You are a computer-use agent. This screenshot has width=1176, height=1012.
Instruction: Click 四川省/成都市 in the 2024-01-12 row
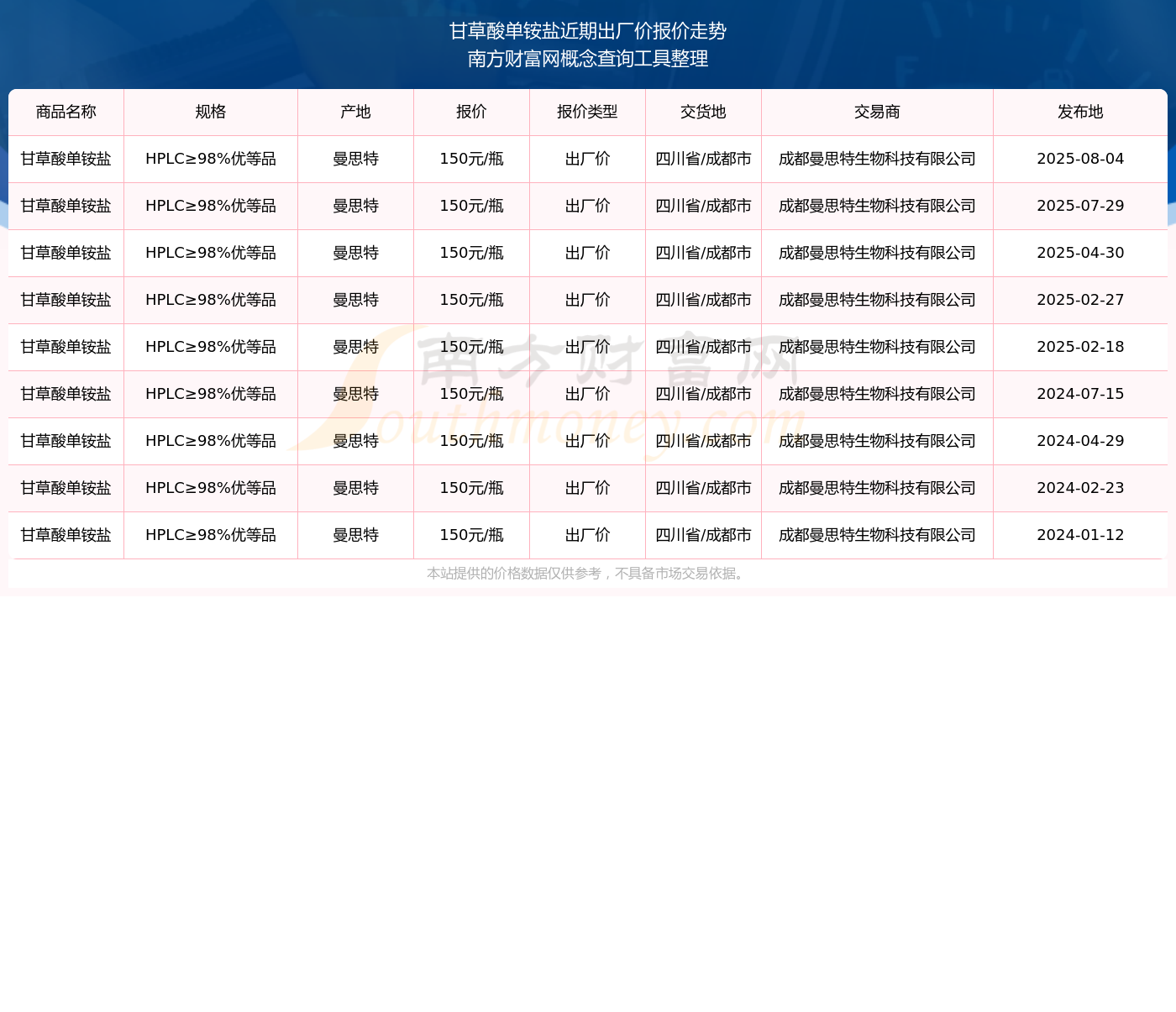click(x=703, y=535)
